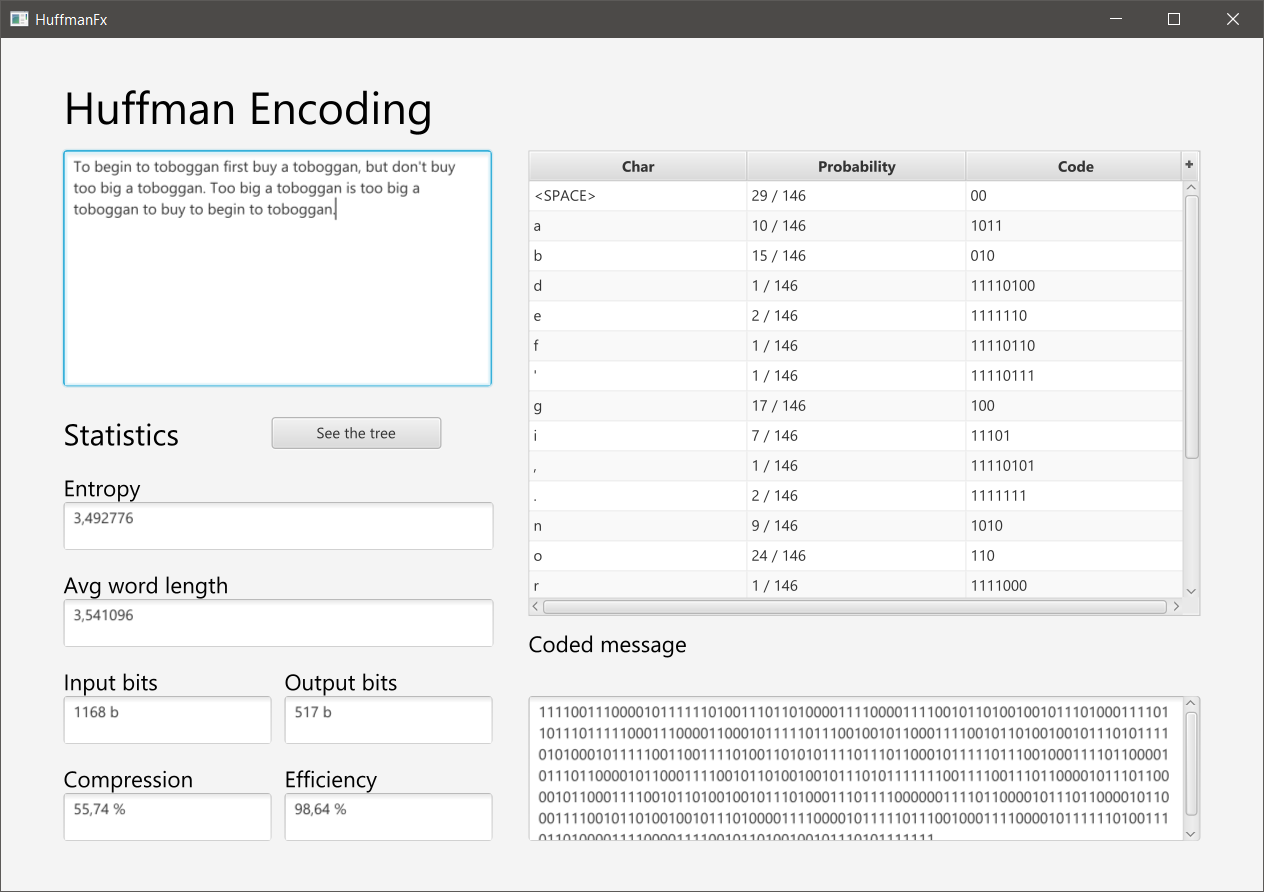This screenshot has width=1264, height=892.
Task: Select the Char cell 'n'
Action: click(x=638, y=526)
